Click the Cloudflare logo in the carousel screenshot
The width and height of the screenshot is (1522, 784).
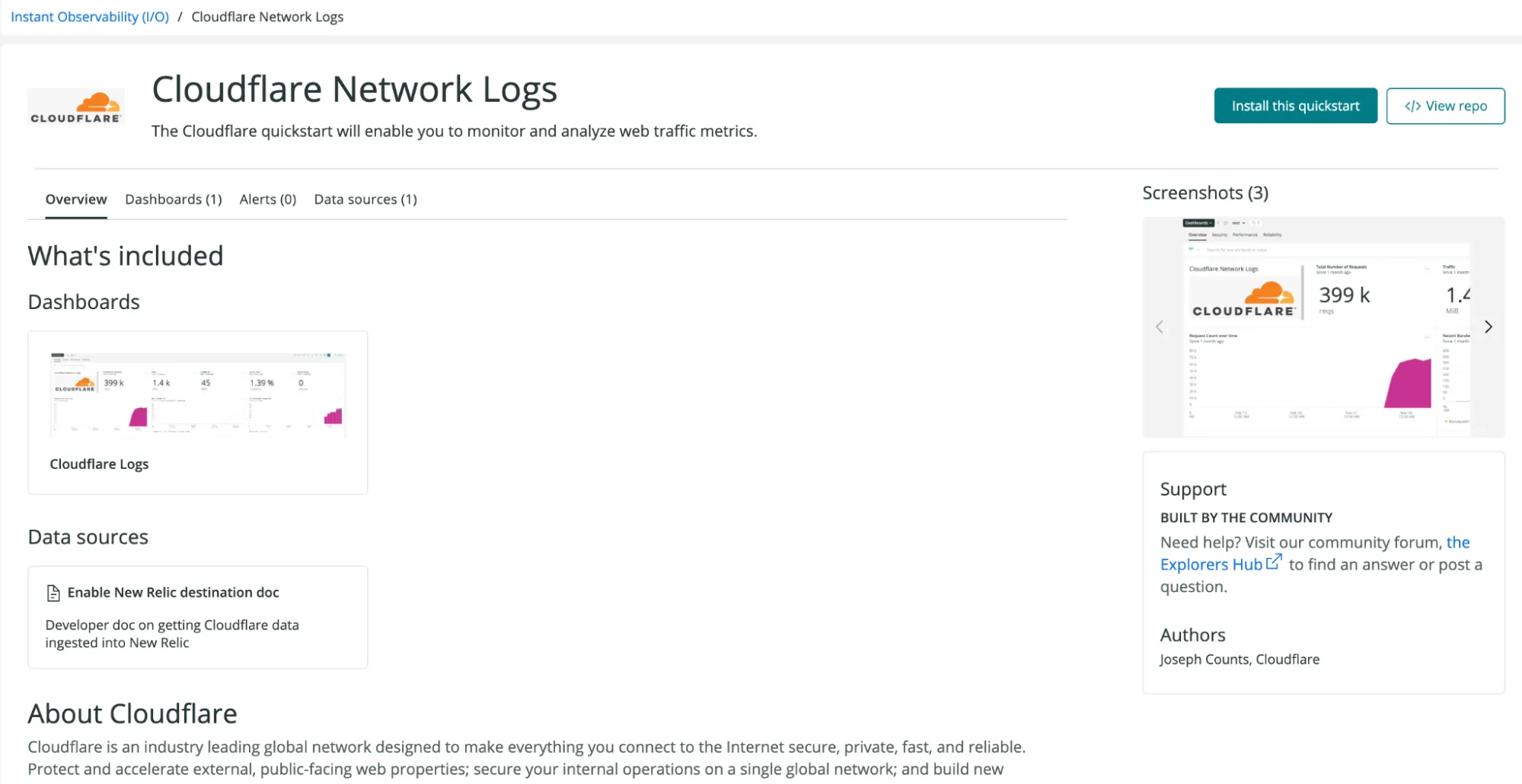pyautogui.click(x=1244, y=298)
